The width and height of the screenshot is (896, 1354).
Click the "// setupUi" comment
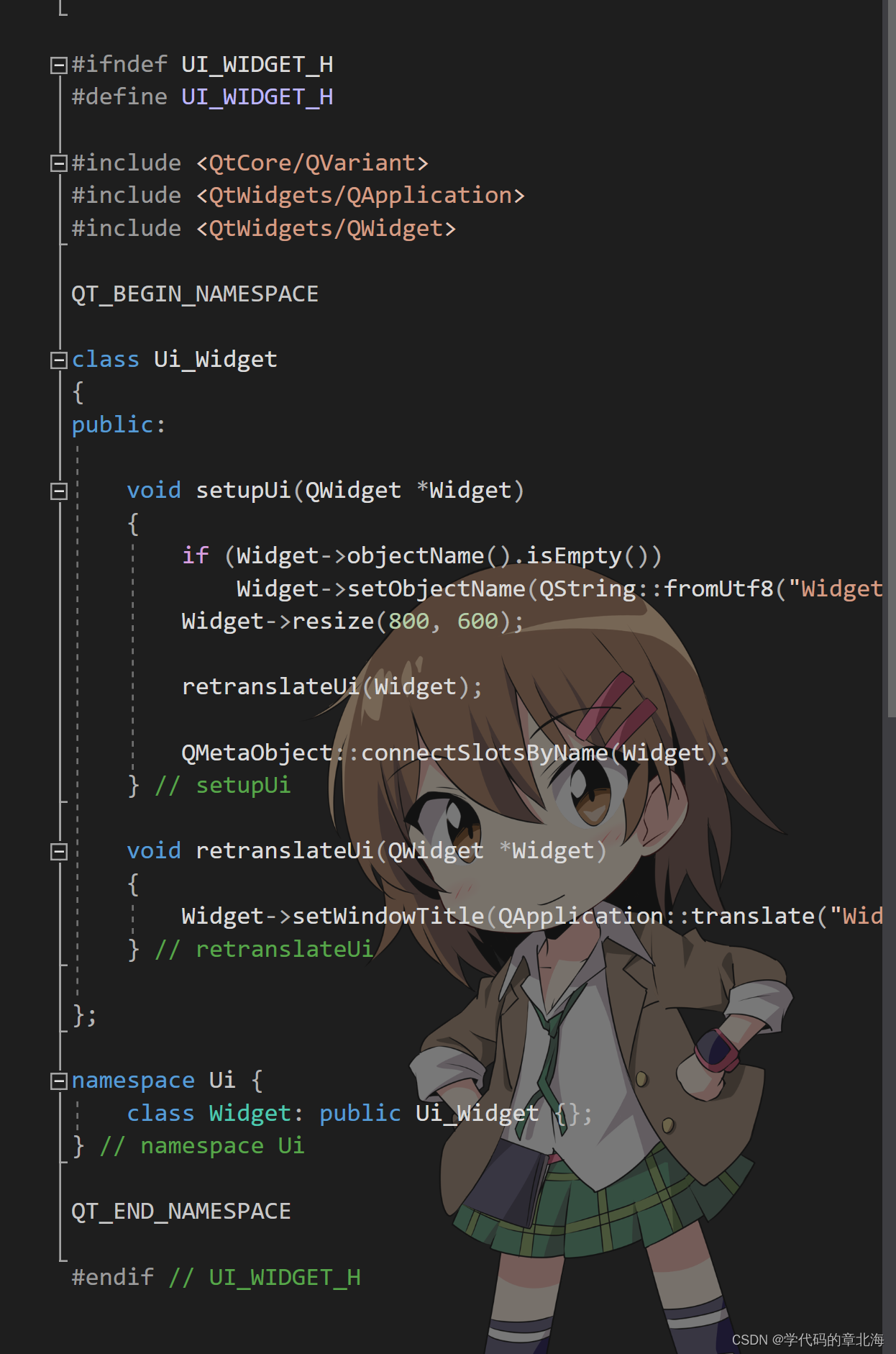223,786
